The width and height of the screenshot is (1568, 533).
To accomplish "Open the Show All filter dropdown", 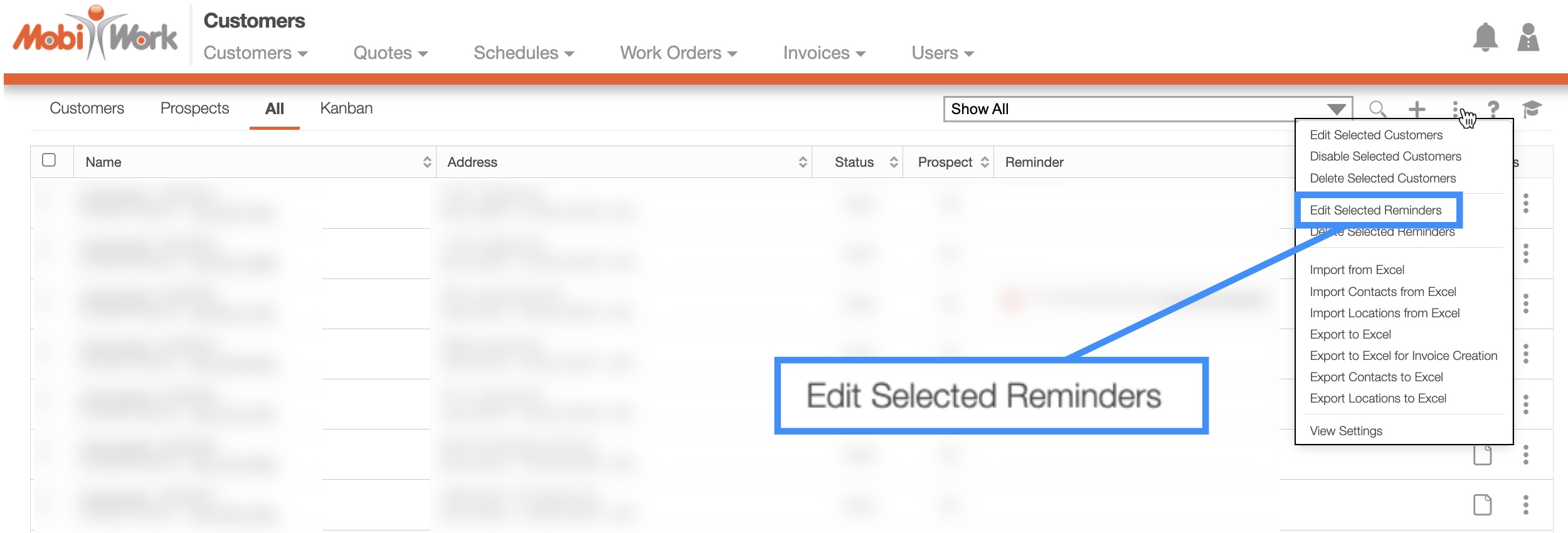I will 1147,109.
